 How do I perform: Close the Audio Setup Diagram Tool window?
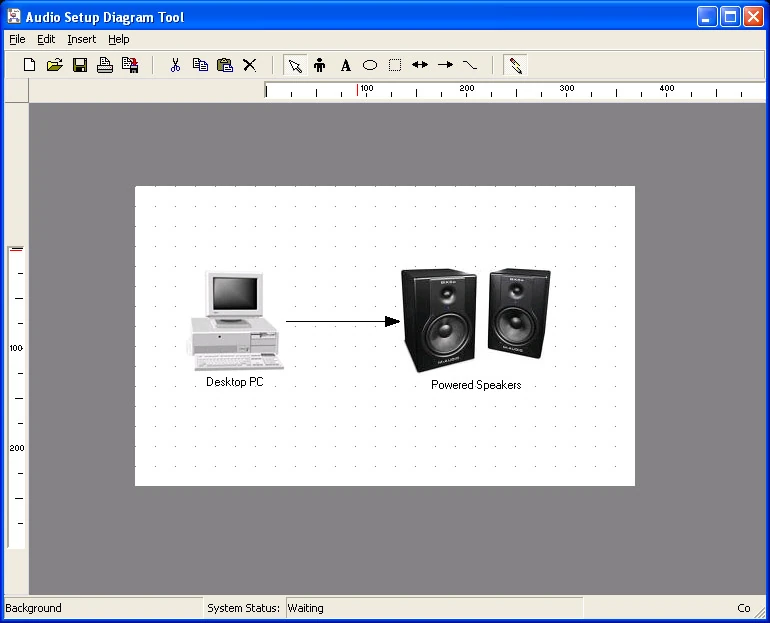point(753,17)
